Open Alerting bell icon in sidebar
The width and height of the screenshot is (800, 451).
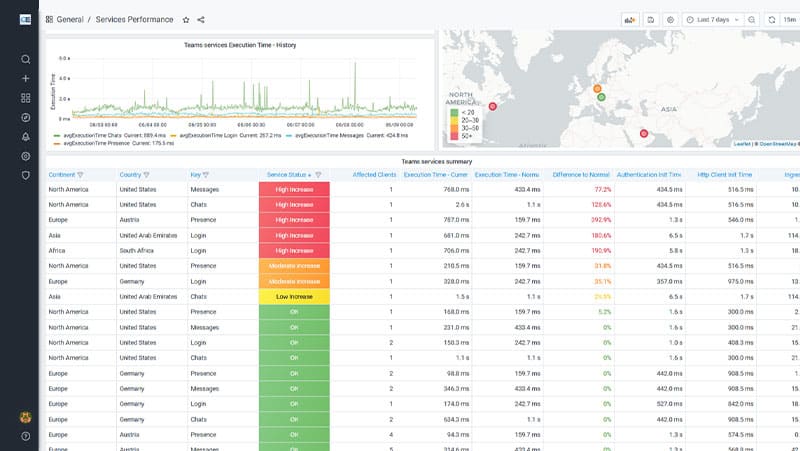point(26,137)
